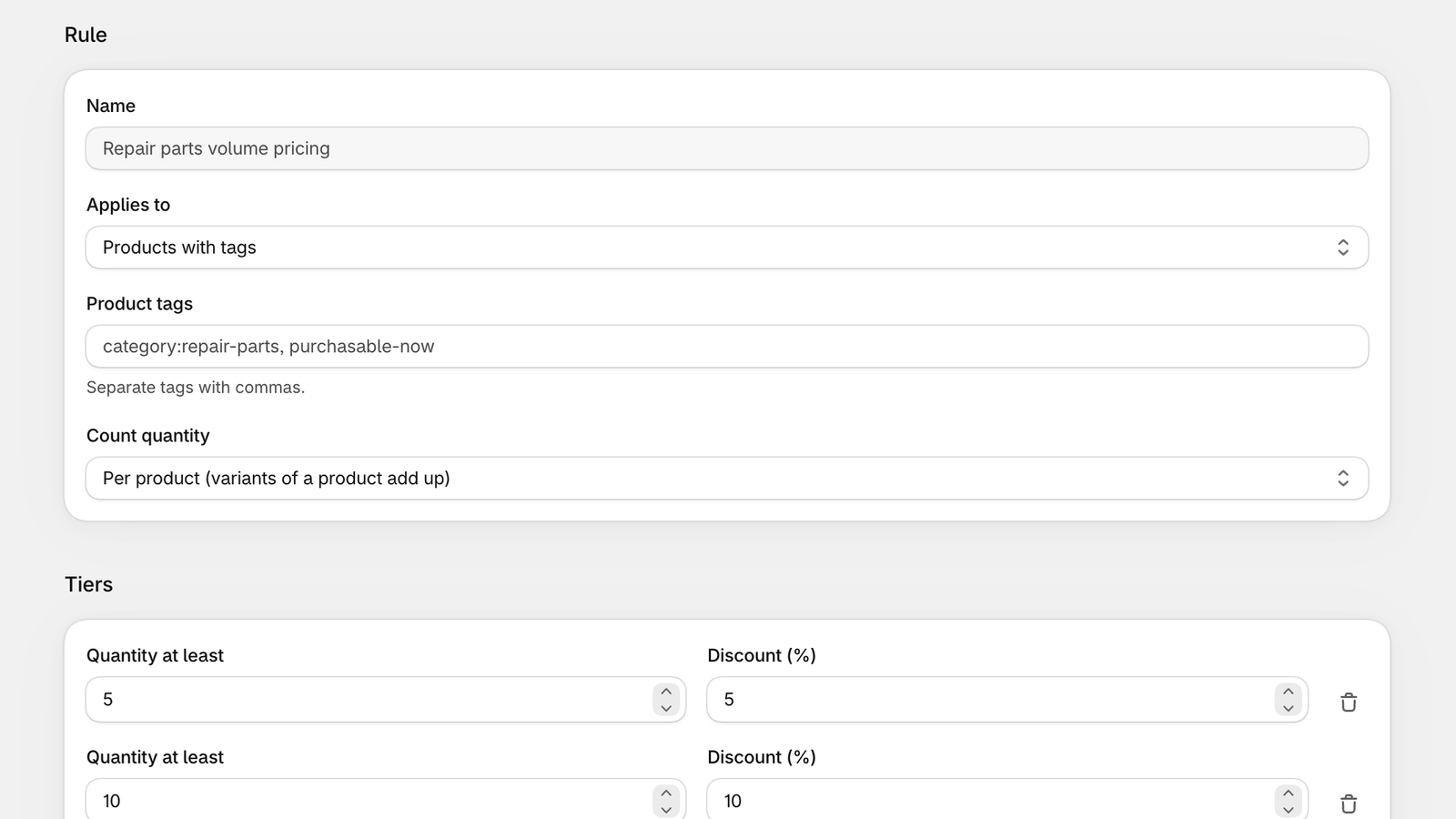Open the Applies to dropdown
The width and height of the screenshot is (1456, 819).
tap(727, 248)
